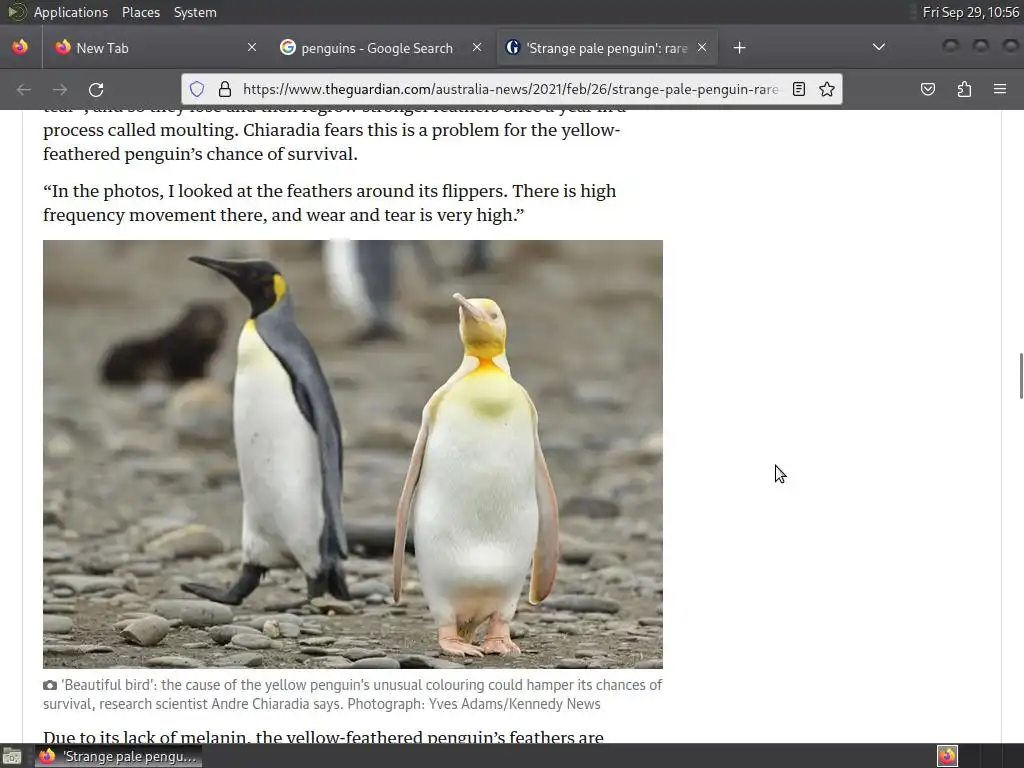Viewport: 1024px width, 768px height.
Task: Click the page vertical scrollbar thumb
Action: [x=1021, y=376]
